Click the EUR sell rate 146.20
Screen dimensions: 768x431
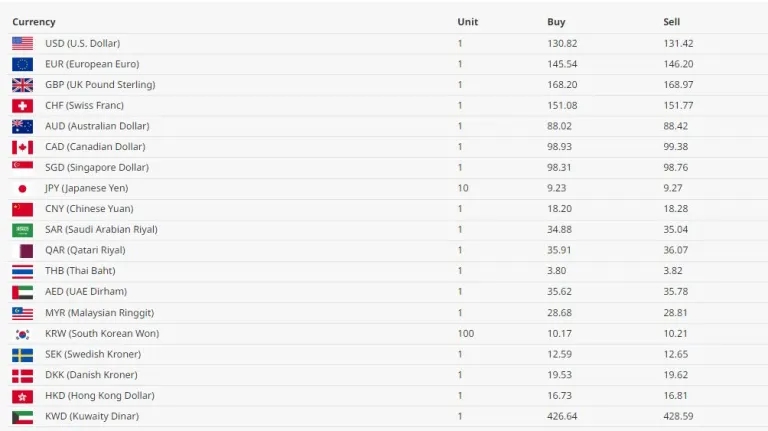[x=678, y=64]
